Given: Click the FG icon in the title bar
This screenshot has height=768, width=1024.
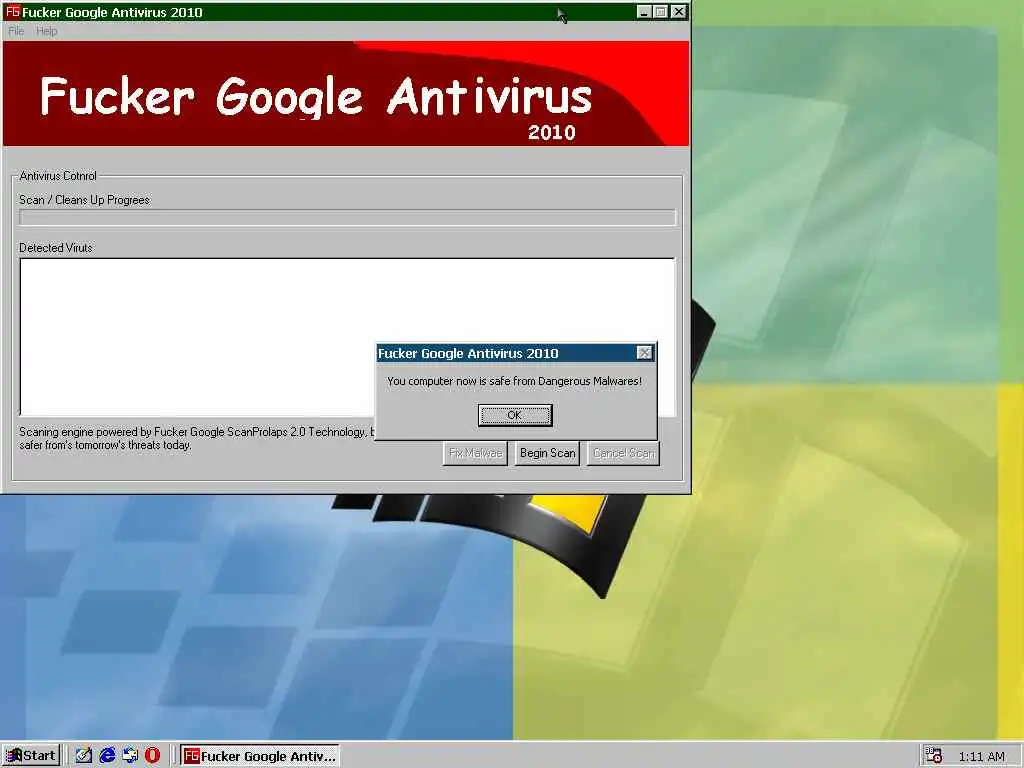Looking at the screenshot, I should [x=12, y=12].
